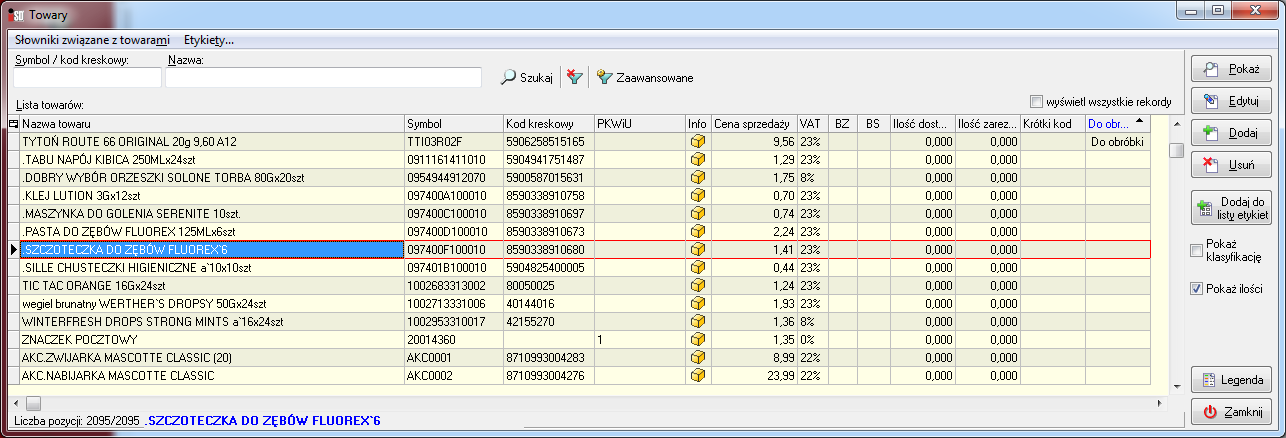
Task: Click the Towary window title icon
Action: [17, 14]
